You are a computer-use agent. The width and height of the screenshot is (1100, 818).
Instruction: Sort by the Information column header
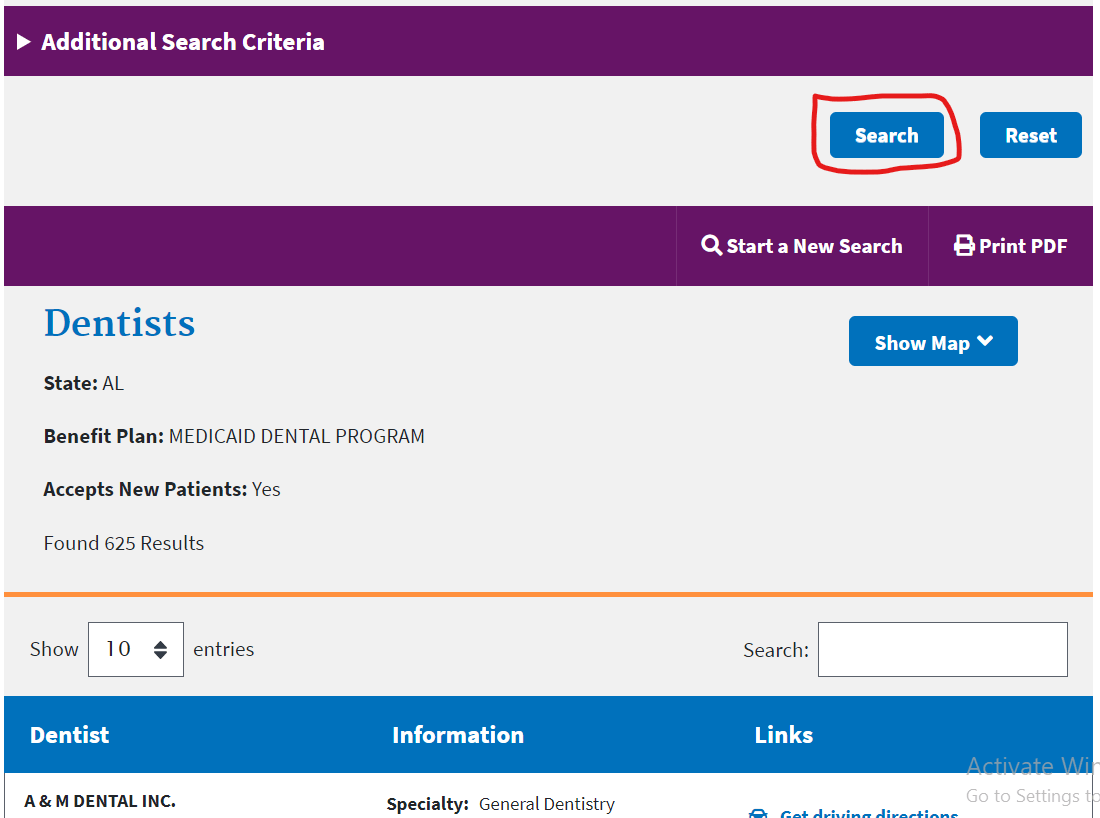point(458,735)
